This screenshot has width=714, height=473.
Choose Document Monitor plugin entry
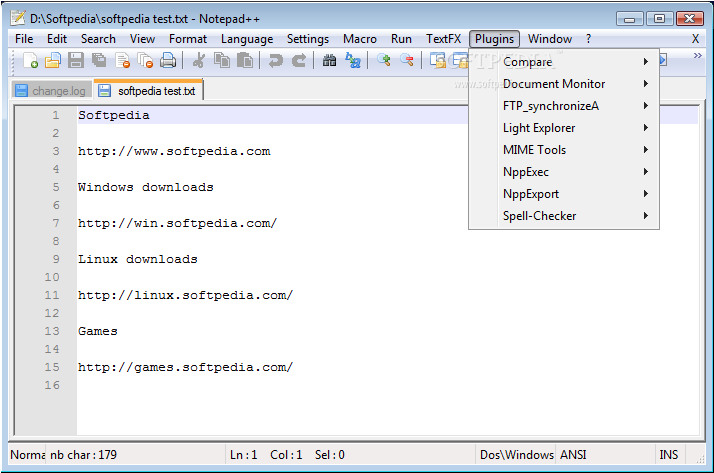point(564,83)
